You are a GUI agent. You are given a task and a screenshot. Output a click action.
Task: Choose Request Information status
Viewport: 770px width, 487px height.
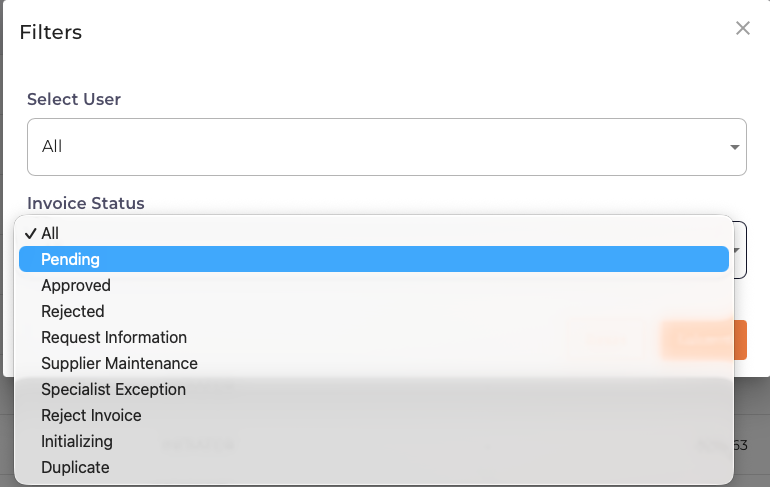pyautogui.click(x=114, y=337)
